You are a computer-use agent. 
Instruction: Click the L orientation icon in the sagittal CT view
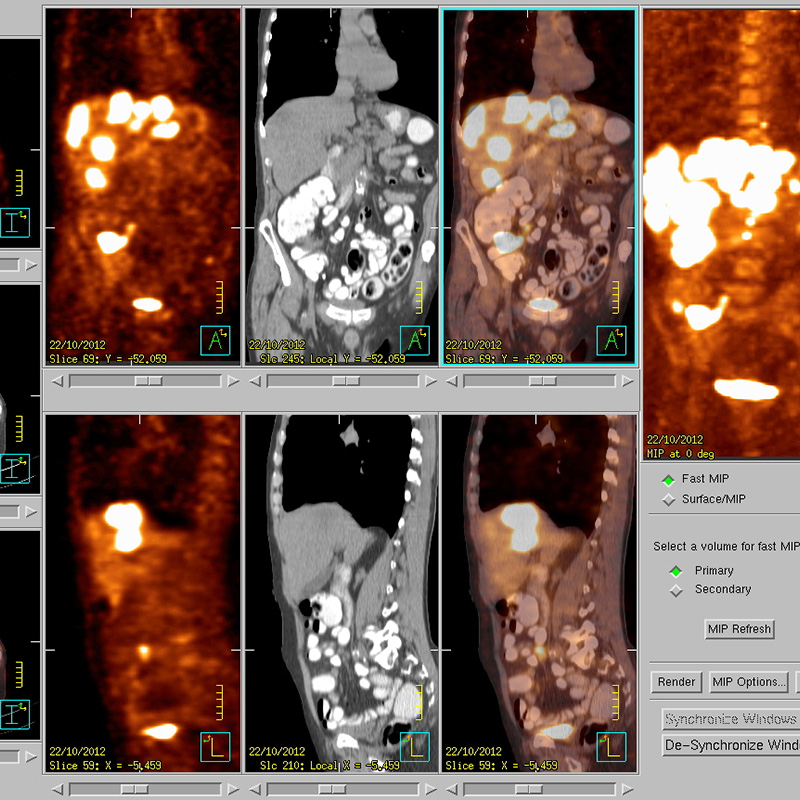pos(415,747)
